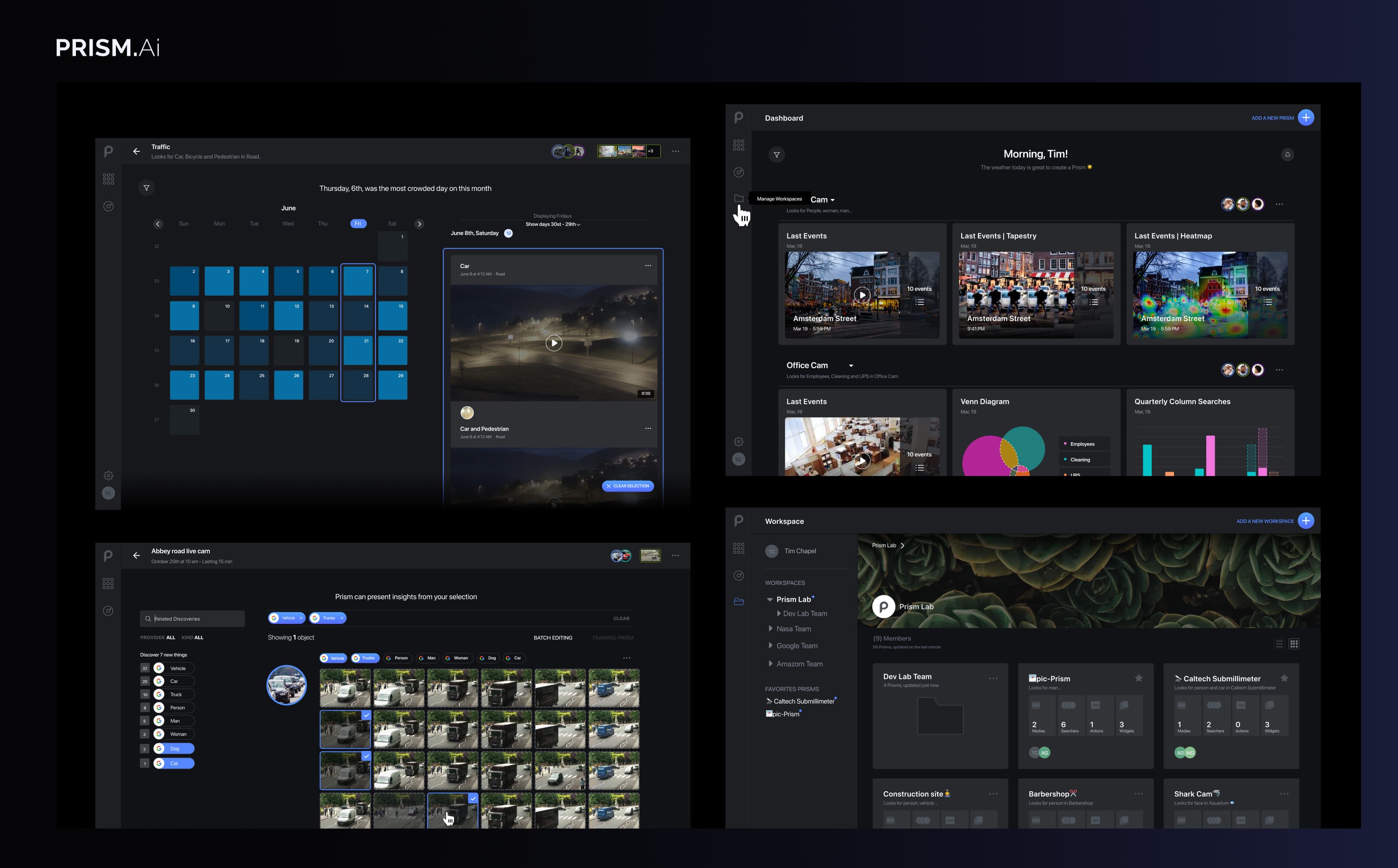Select June 6 cell in the calendar heatmap
The width and height of the screenshot is (1398, 868).
click(324, 281)
